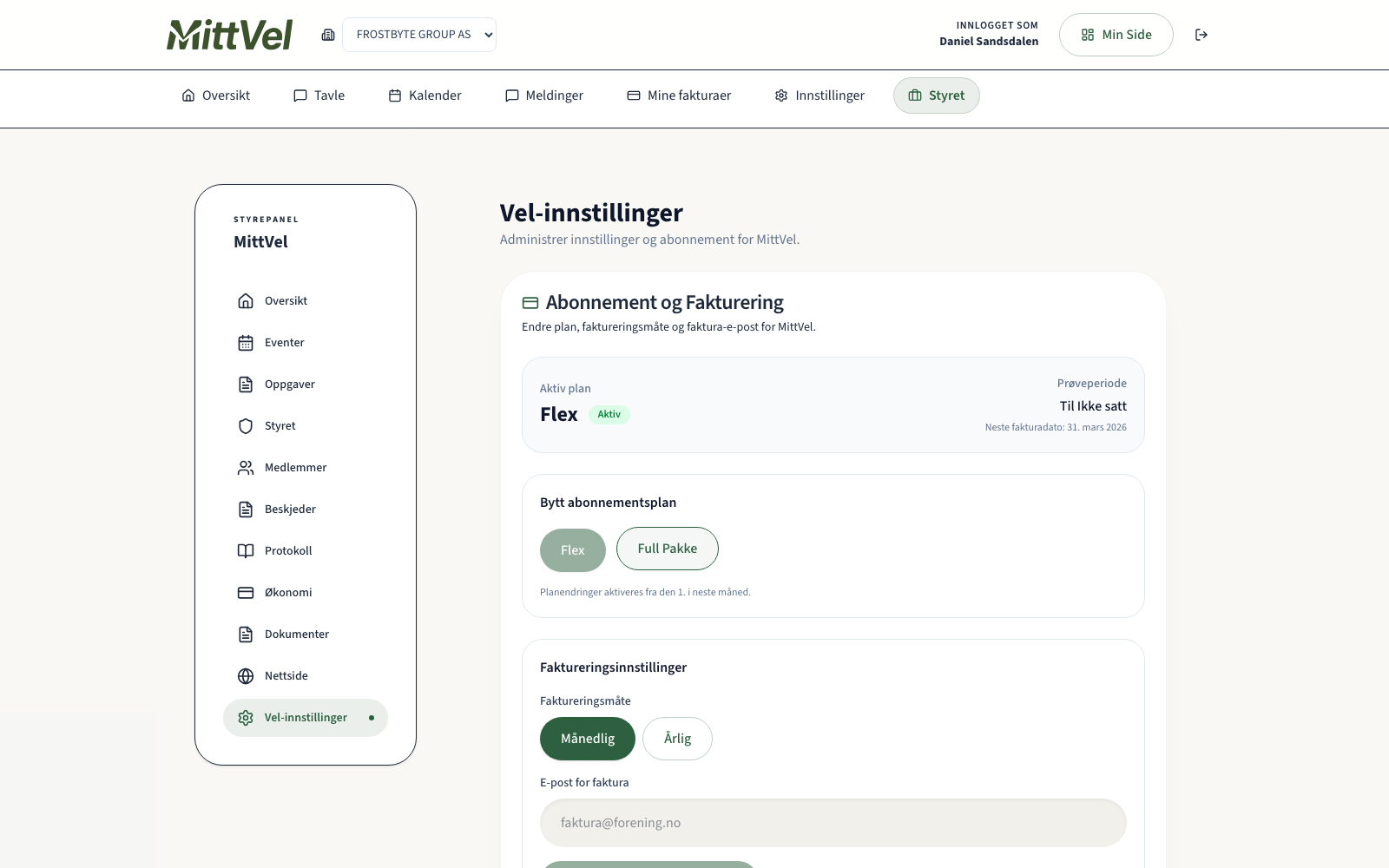Viewport: 1389px width, 868px height.
Task: Click the gear icon for Vel-innstillinger
Action: click(246, 718)
